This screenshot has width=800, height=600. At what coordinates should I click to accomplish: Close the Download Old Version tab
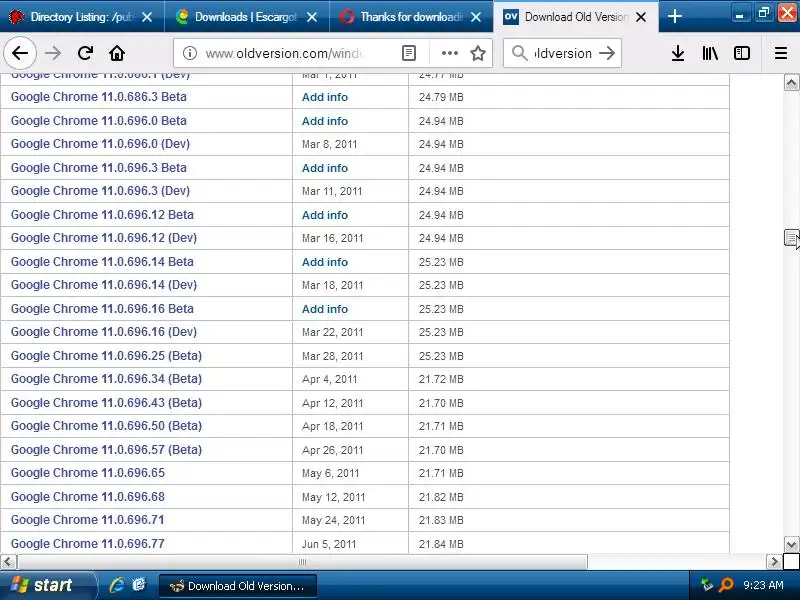pos(641,17)
